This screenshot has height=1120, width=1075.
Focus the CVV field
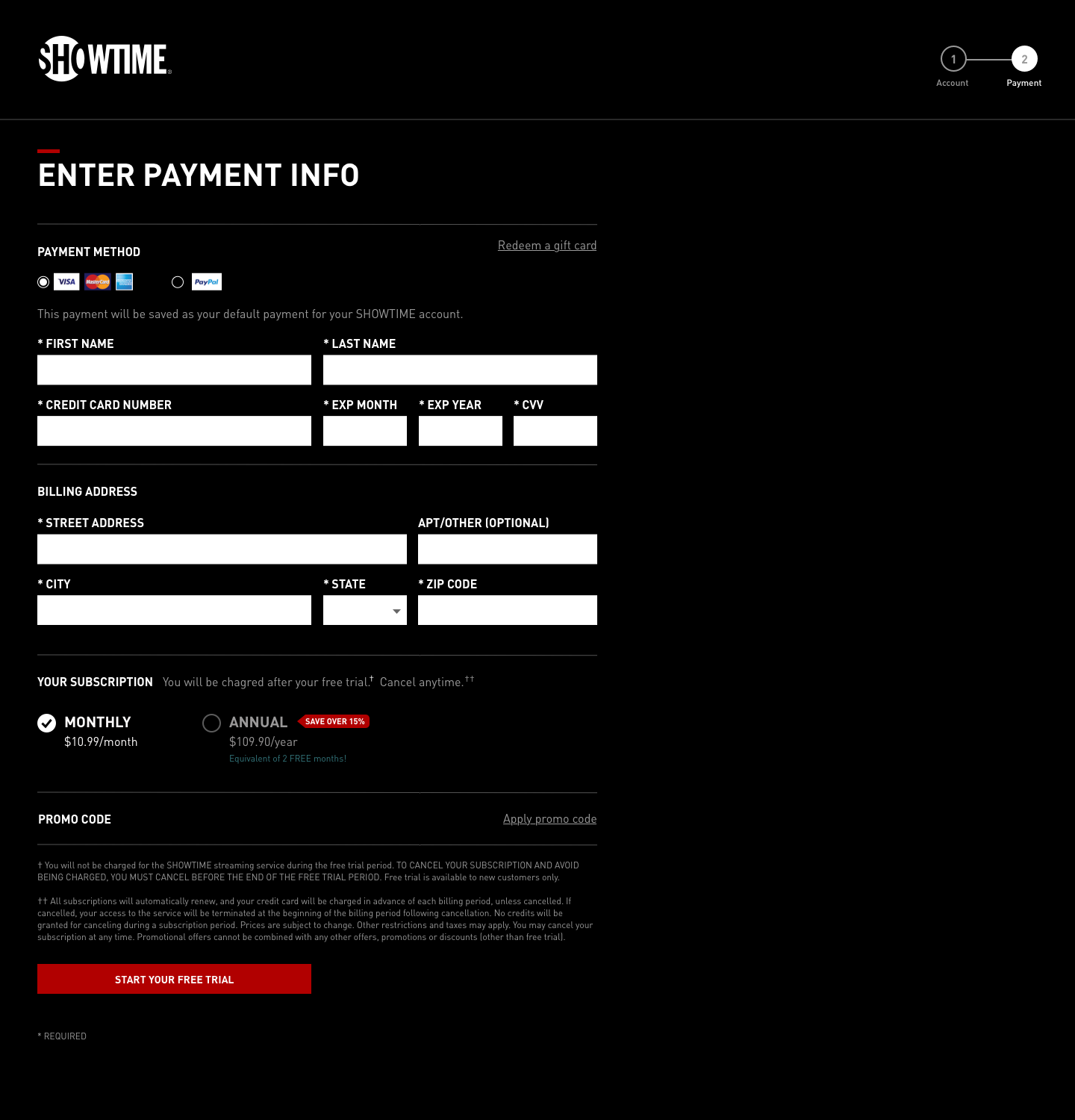coord(555,431)
